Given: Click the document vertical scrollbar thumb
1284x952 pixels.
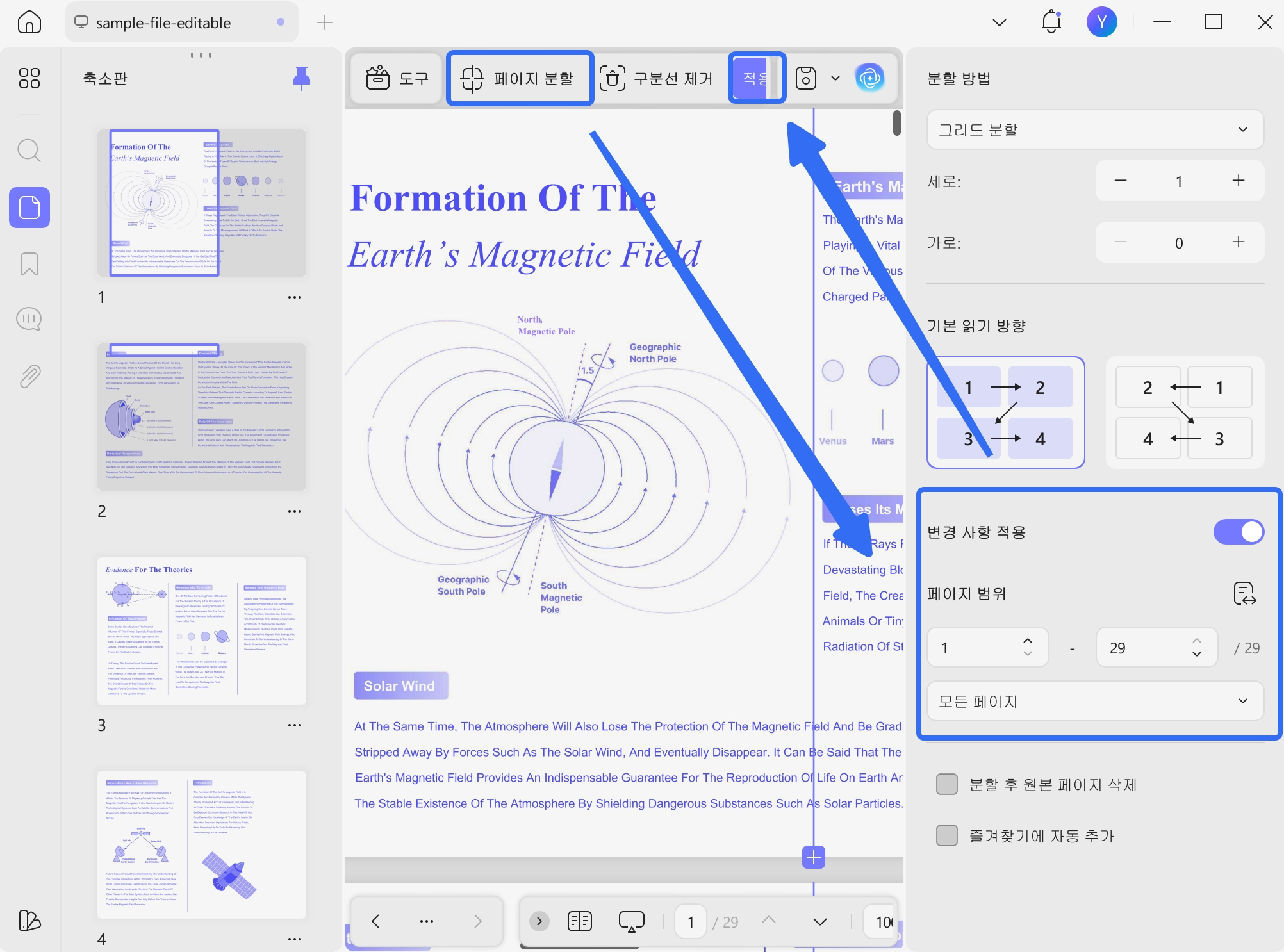Looking at the screenshot, I should click(x=896, y=123).
